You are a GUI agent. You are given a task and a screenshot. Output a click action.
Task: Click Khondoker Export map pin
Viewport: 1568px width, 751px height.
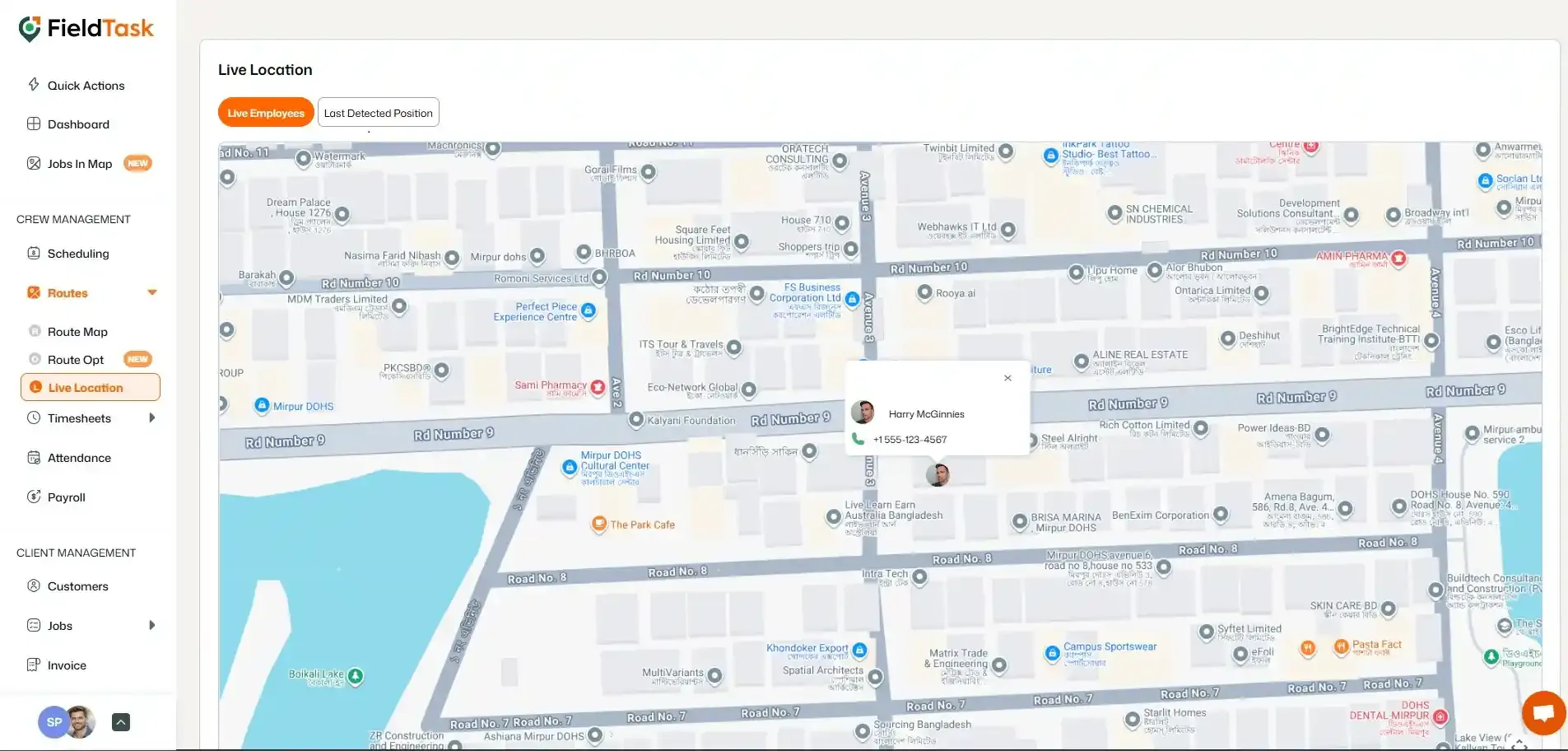pyautogui.click(x=859, y=650)
